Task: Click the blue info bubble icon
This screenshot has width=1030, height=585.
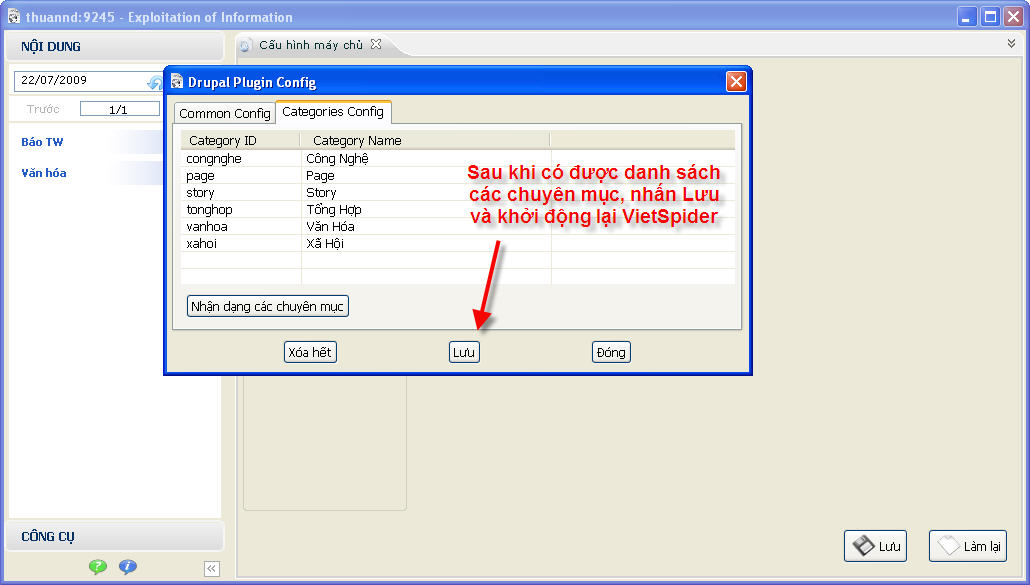Action: click(128, 567)
